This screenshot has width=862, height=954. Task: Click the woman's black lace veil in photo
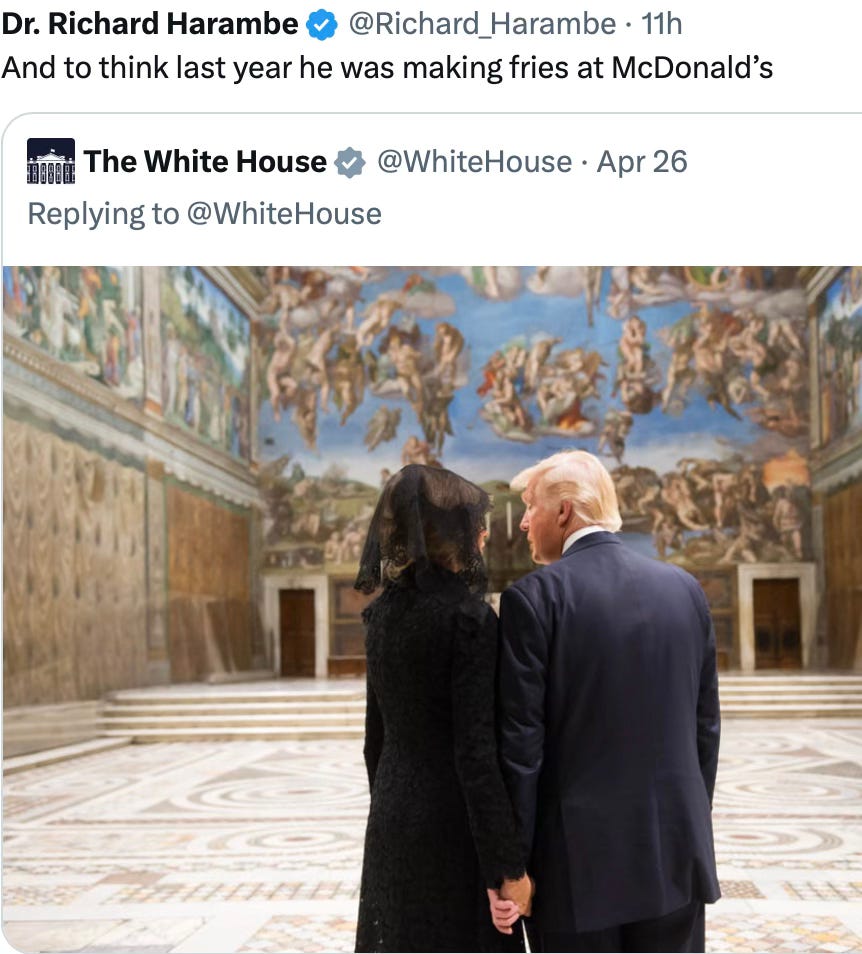423,527
